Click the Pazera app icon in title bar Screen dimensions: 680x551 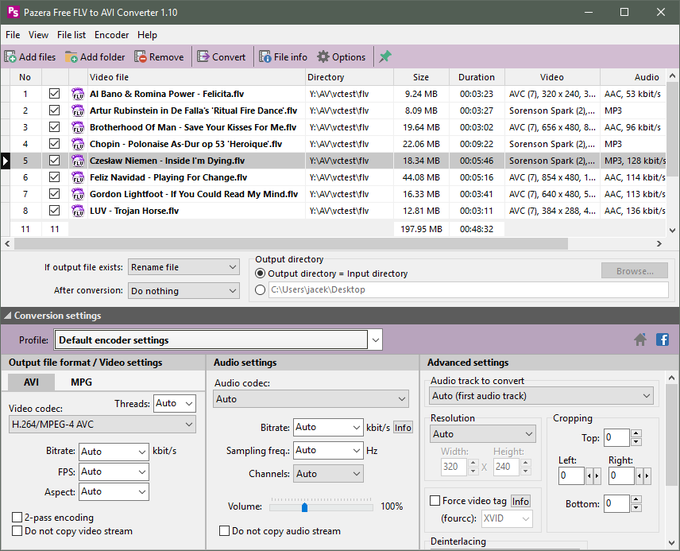pyautogui.click(x=13, y=12)
